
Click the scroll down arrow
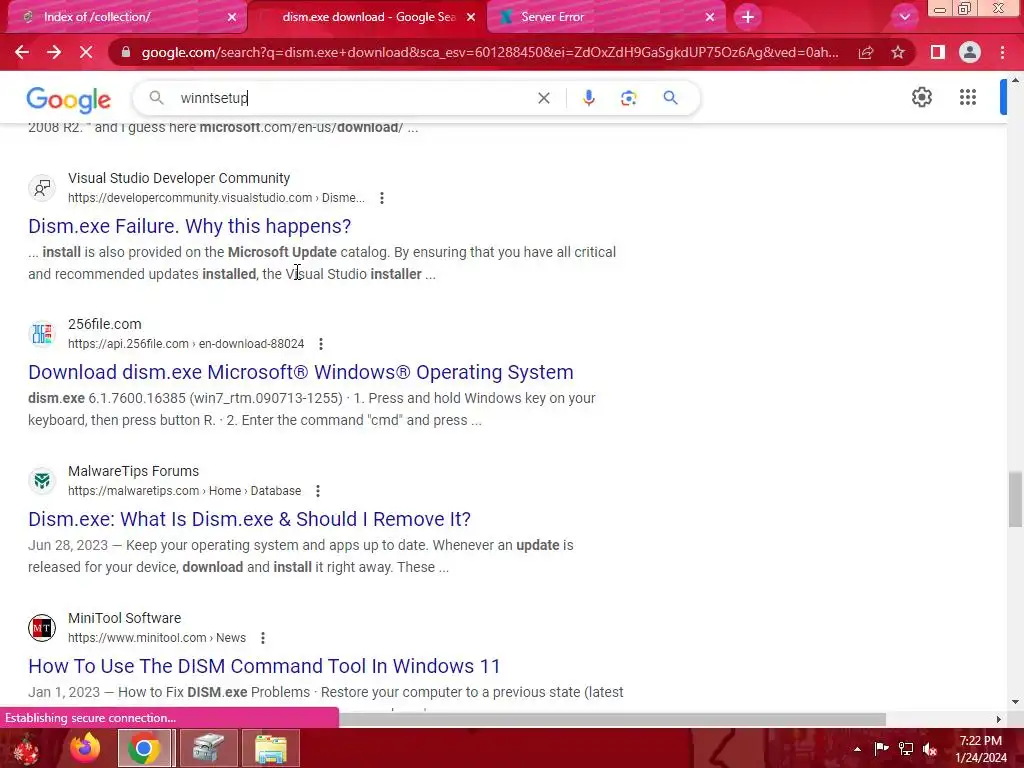1015,702
